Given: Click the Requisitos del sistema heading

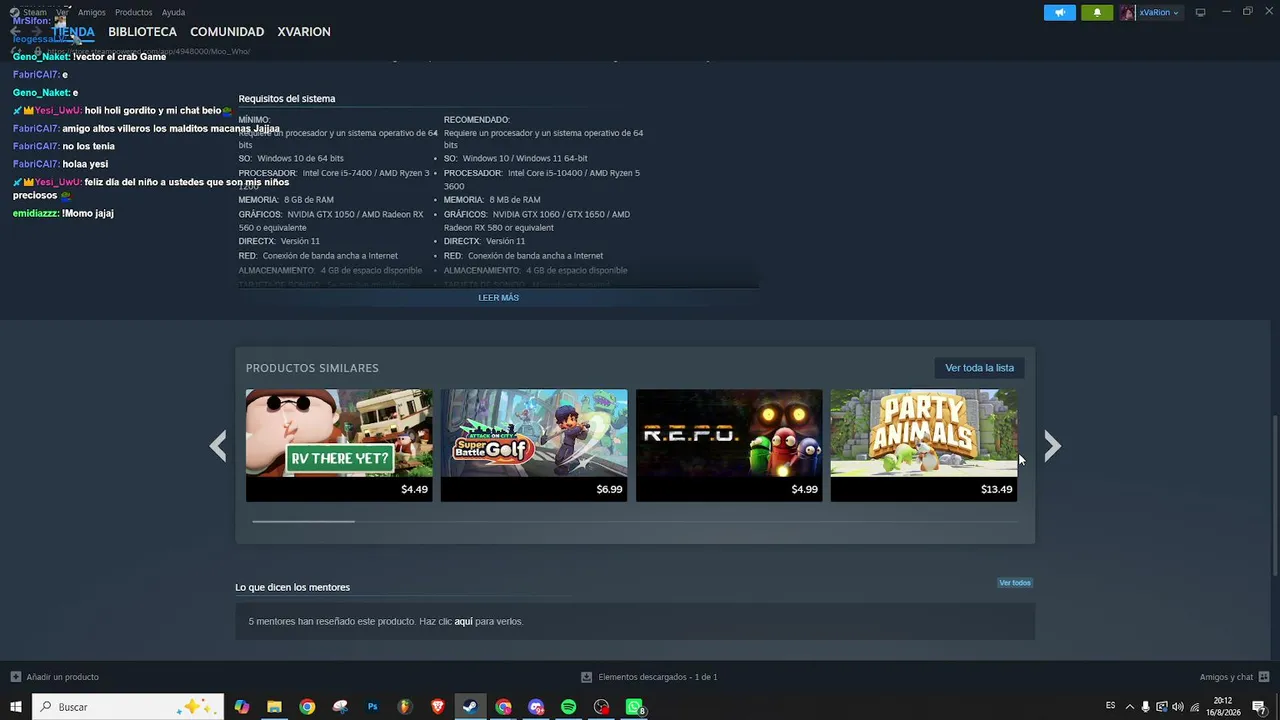Looking at the screenshot, I should (287, 99).
